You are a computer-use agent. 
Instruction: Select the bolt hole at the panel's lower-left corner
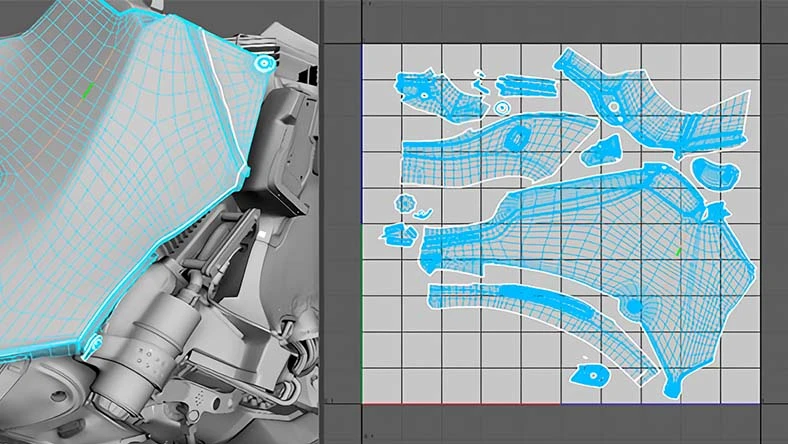pyautogui.click(x=93, y=344)
